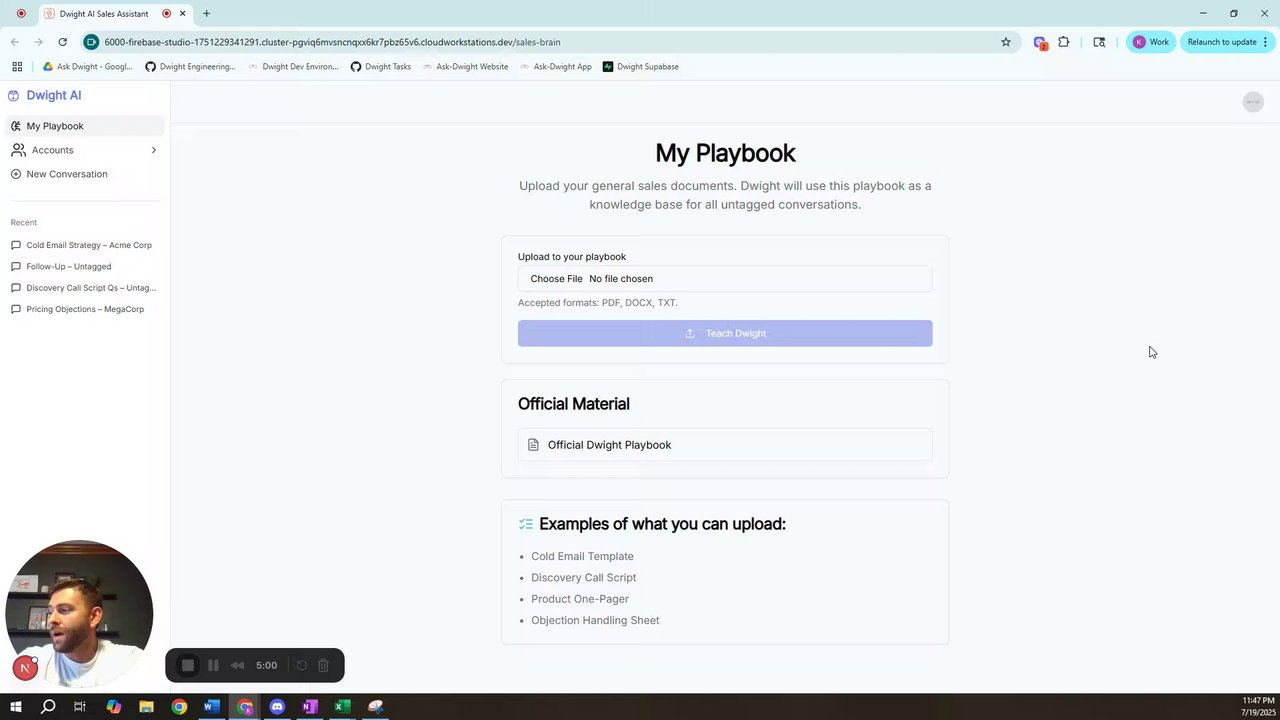Close the Dwight AI Sales Assistant tab

(x=182, y=14)
